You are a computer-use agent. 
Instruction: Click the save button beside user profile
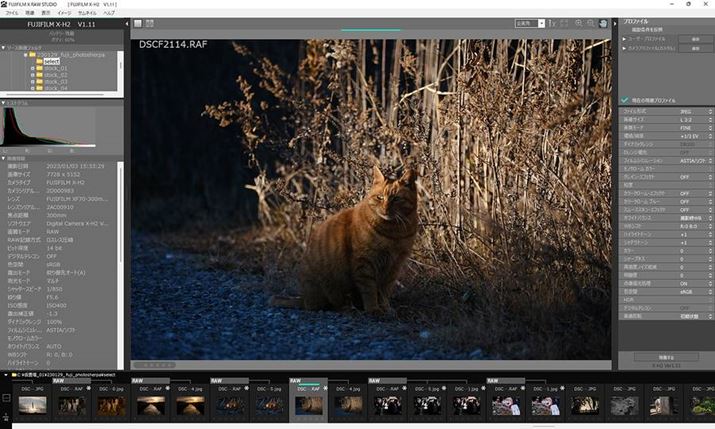[x=695, y=39]
